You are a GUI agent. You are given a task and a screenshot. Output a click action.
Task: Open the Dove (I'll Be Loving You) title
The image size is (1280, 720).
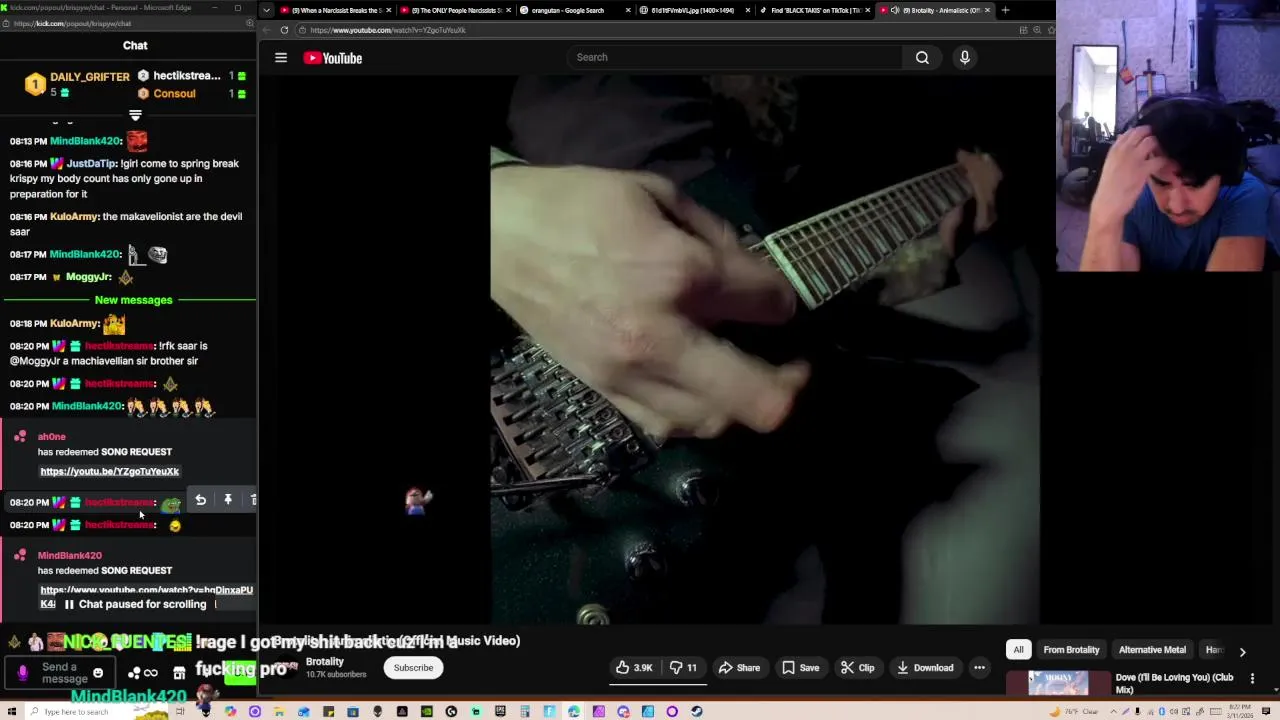(1174, 683)
